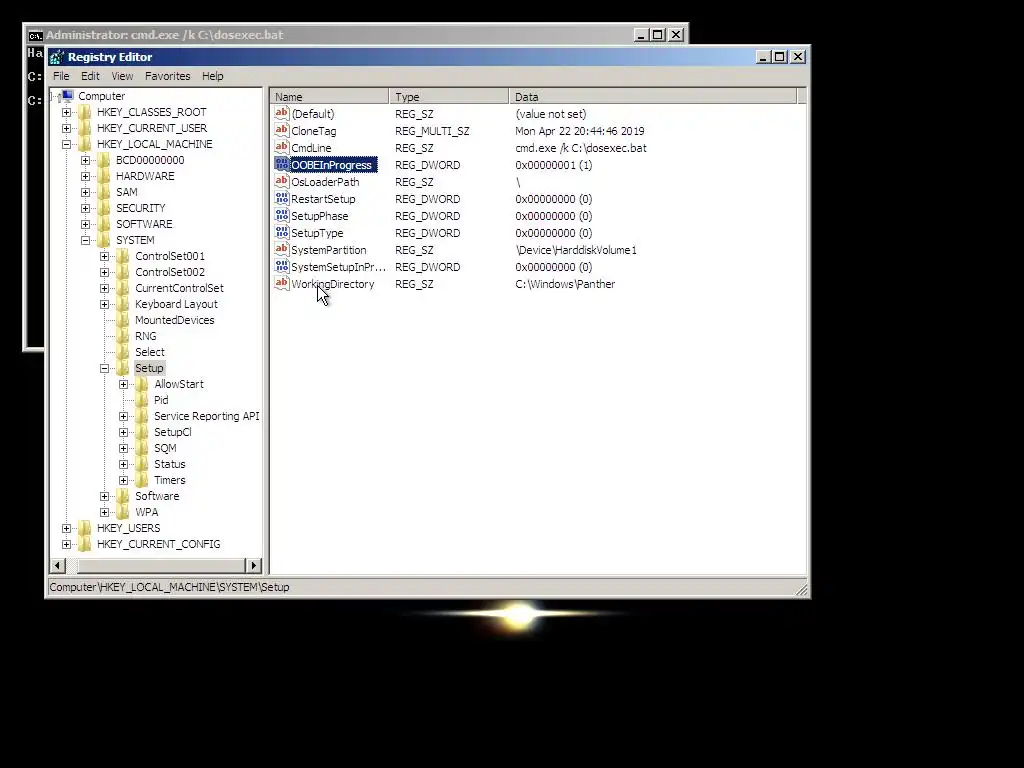
Task: Click the SOFTWARE folder icon
Action: (x=104, y=224)
